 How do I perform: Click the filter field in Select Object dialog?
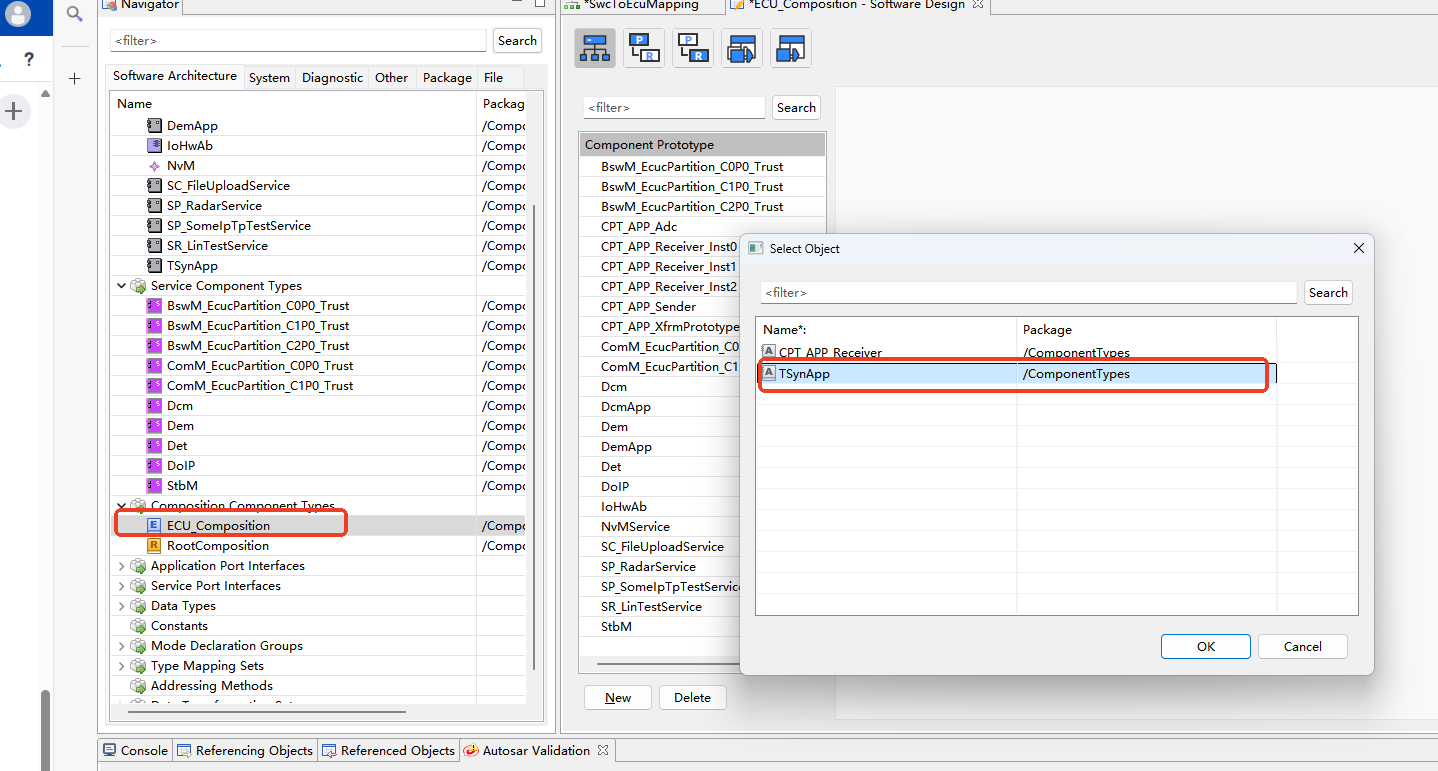[1028, 293]
